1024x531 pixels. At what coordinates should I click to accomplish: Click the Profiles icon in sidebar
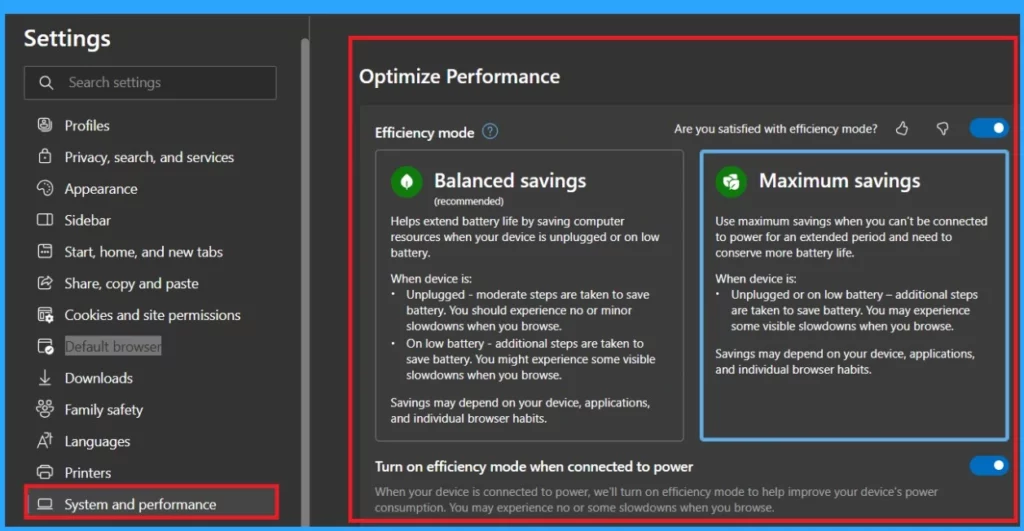(x=44, y=125)
